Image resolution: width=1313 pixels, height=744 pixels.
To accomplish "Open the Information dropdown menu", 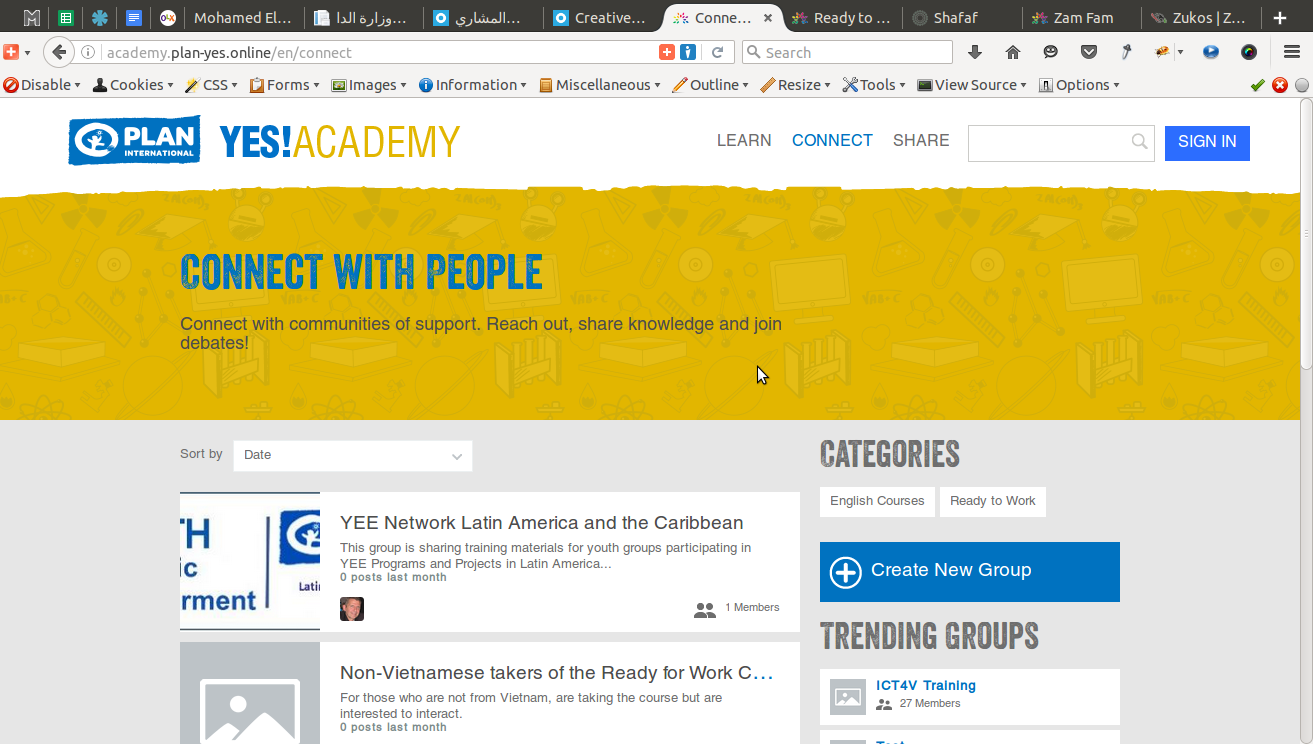I will point(474,85).
